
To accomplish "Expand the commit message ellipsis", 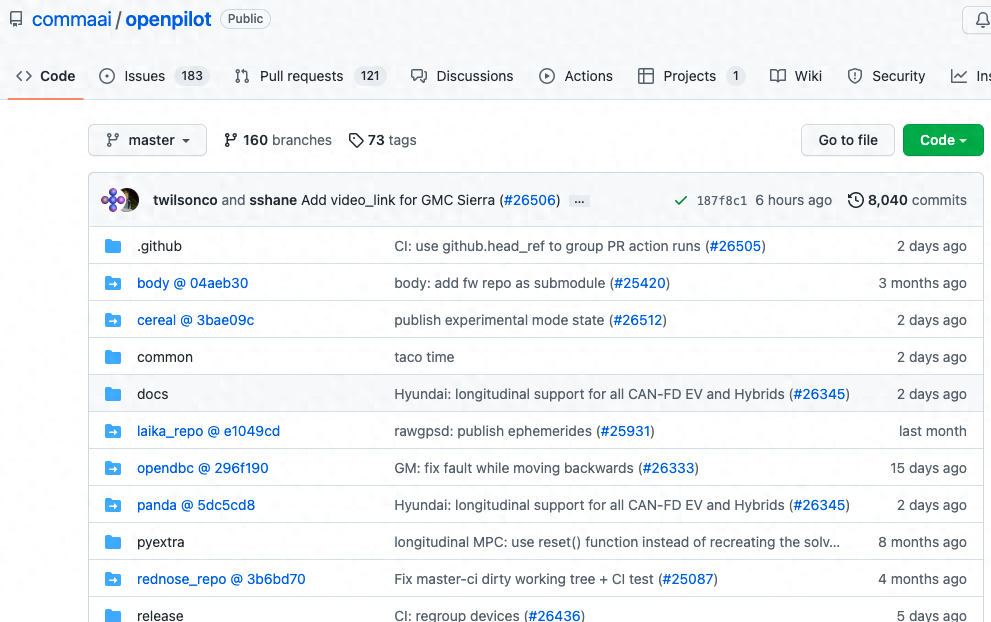I will click(x=578, y=200).
